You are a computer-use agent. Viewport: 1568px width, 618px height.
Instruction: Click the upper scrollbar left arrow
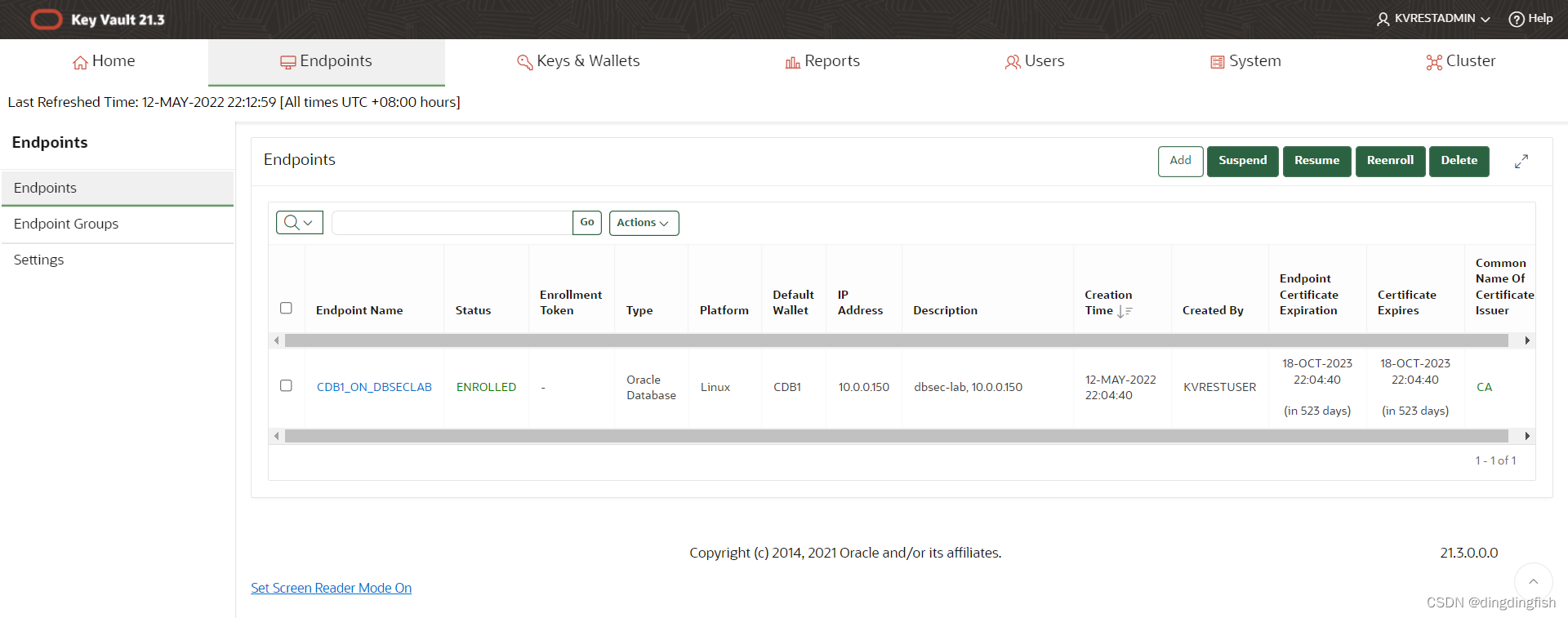pyautogui.click(x=277, y=340)
